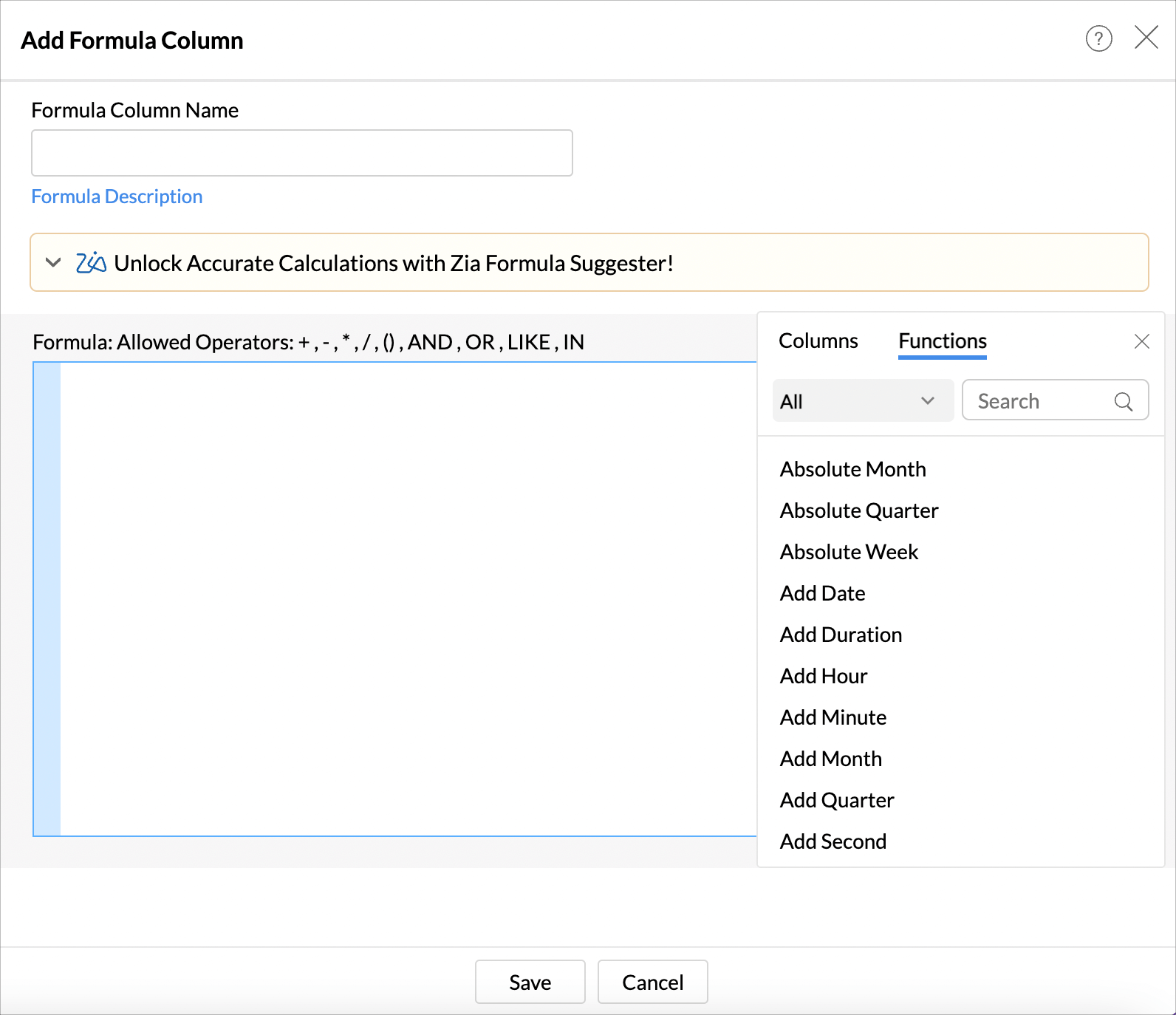Screen dimensions: 1176x1015
Task: Open the All functions category dropdown
Action: click(x=862, y=401)
